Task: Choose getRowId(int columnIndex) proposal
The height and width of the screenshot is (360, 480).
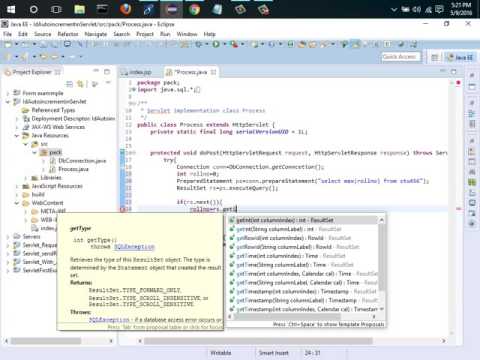Action: [303, 238]
